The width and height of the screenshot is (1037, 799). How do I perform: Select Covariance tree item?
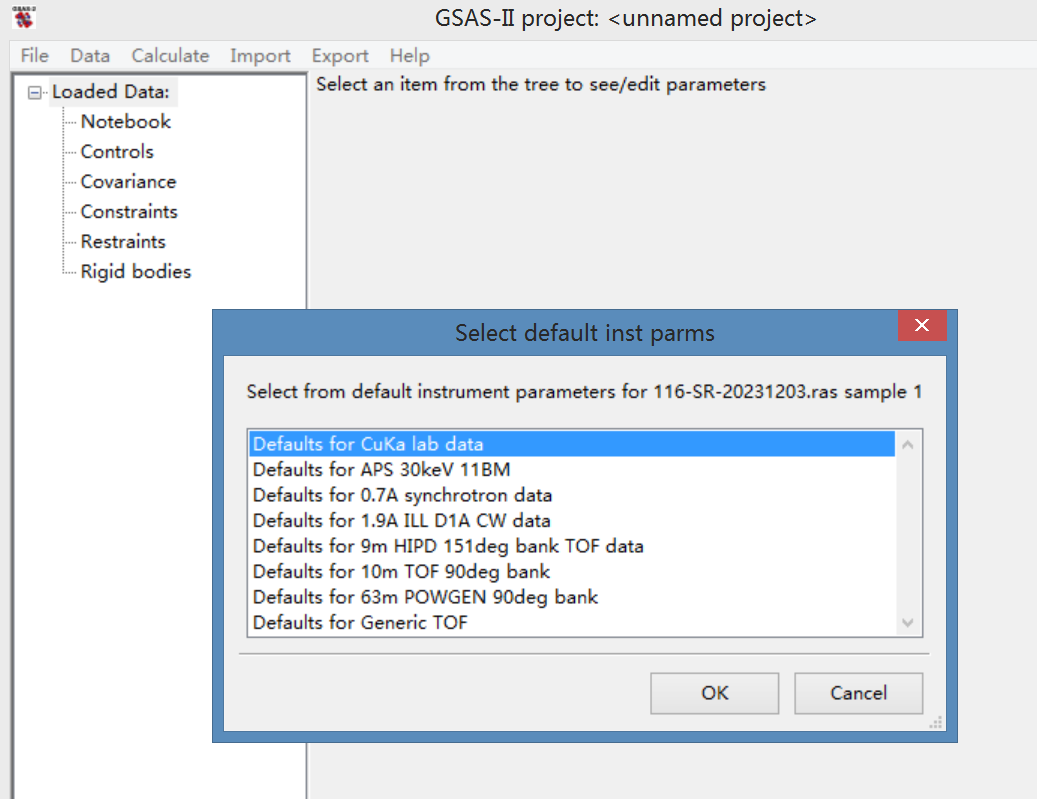tap(128, 182)
